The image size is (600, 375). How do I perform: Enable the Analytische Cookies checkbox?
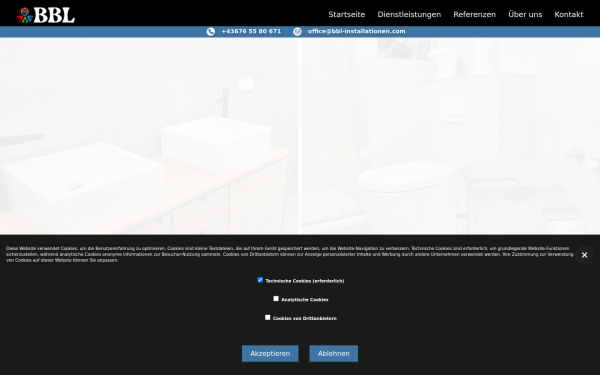coord(276,298)
